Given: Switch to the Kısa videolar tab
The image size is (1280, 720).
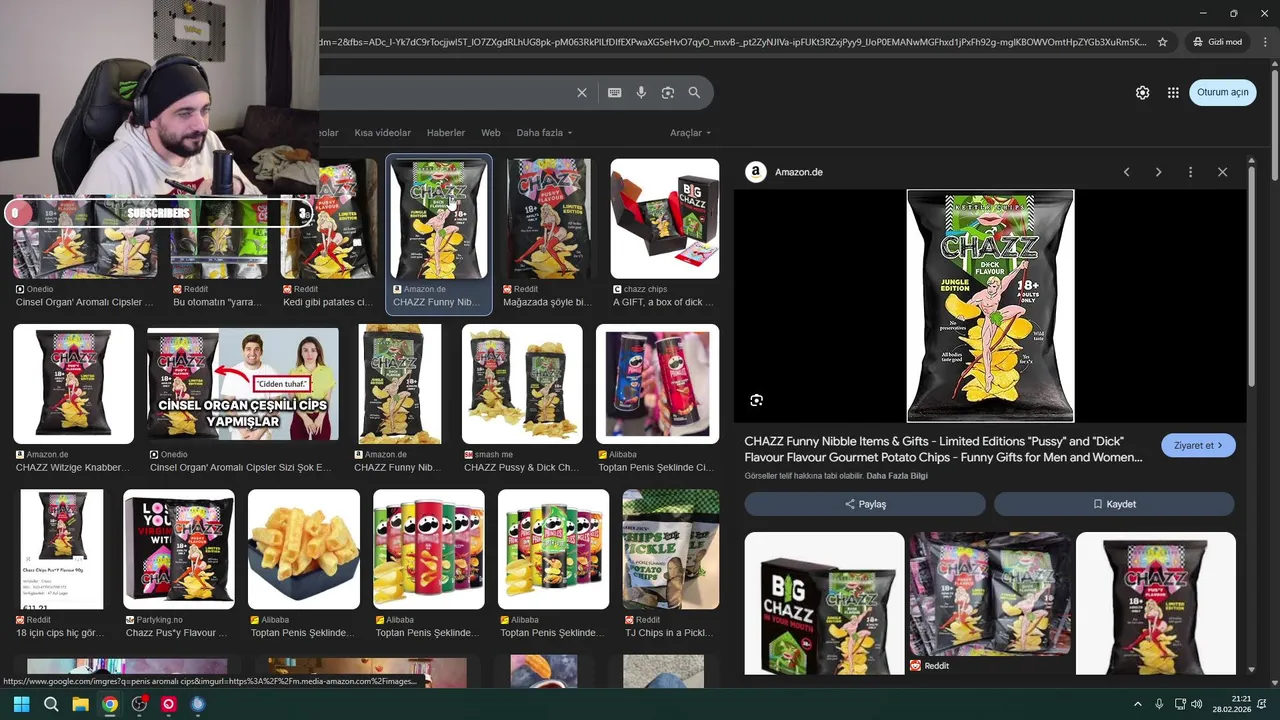Looking at the screenshot, I should [x=382, y=133].
